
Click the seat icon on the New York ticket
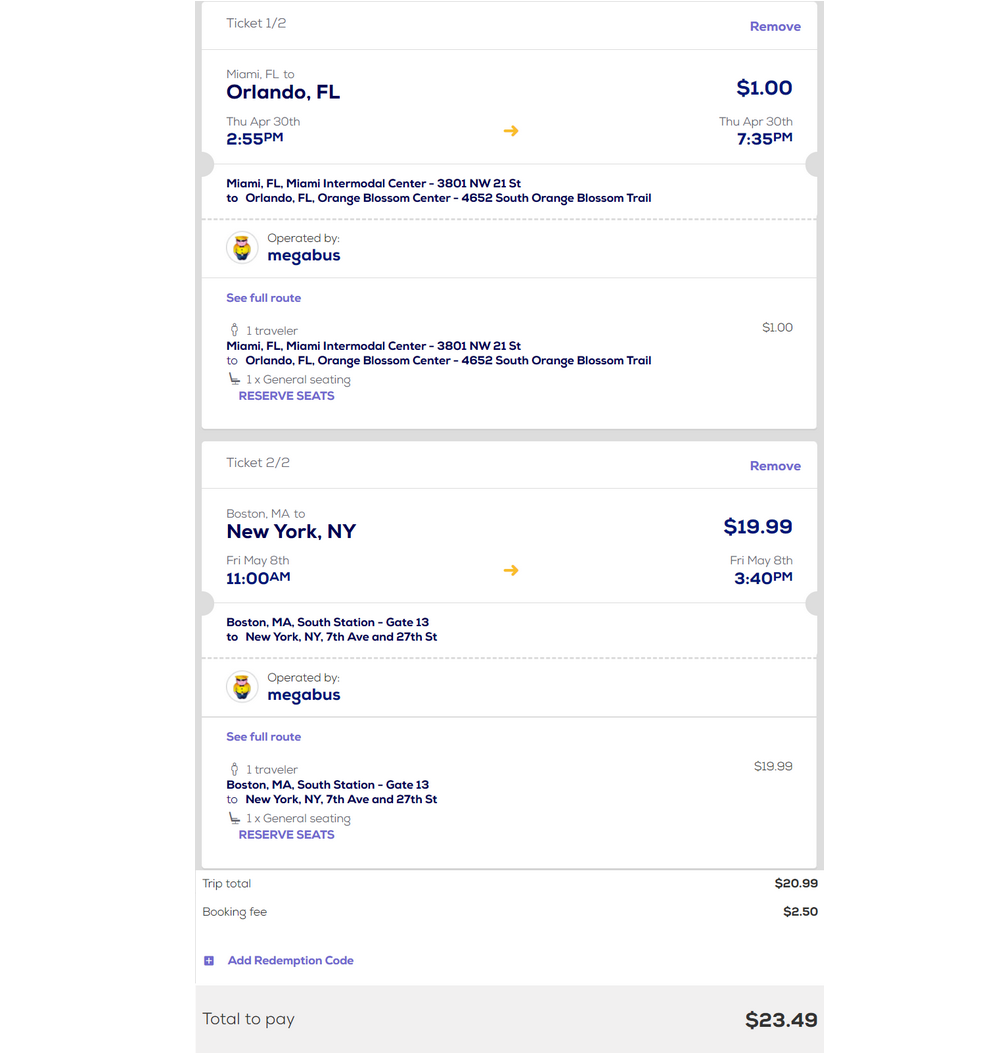click(234, 818)
